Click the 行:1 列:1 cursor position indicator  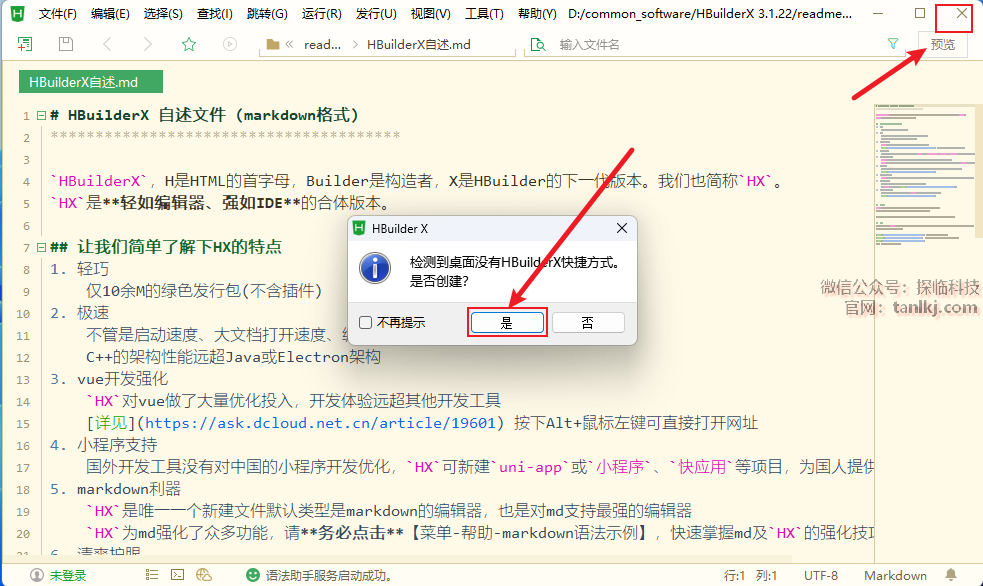(750, 575)
